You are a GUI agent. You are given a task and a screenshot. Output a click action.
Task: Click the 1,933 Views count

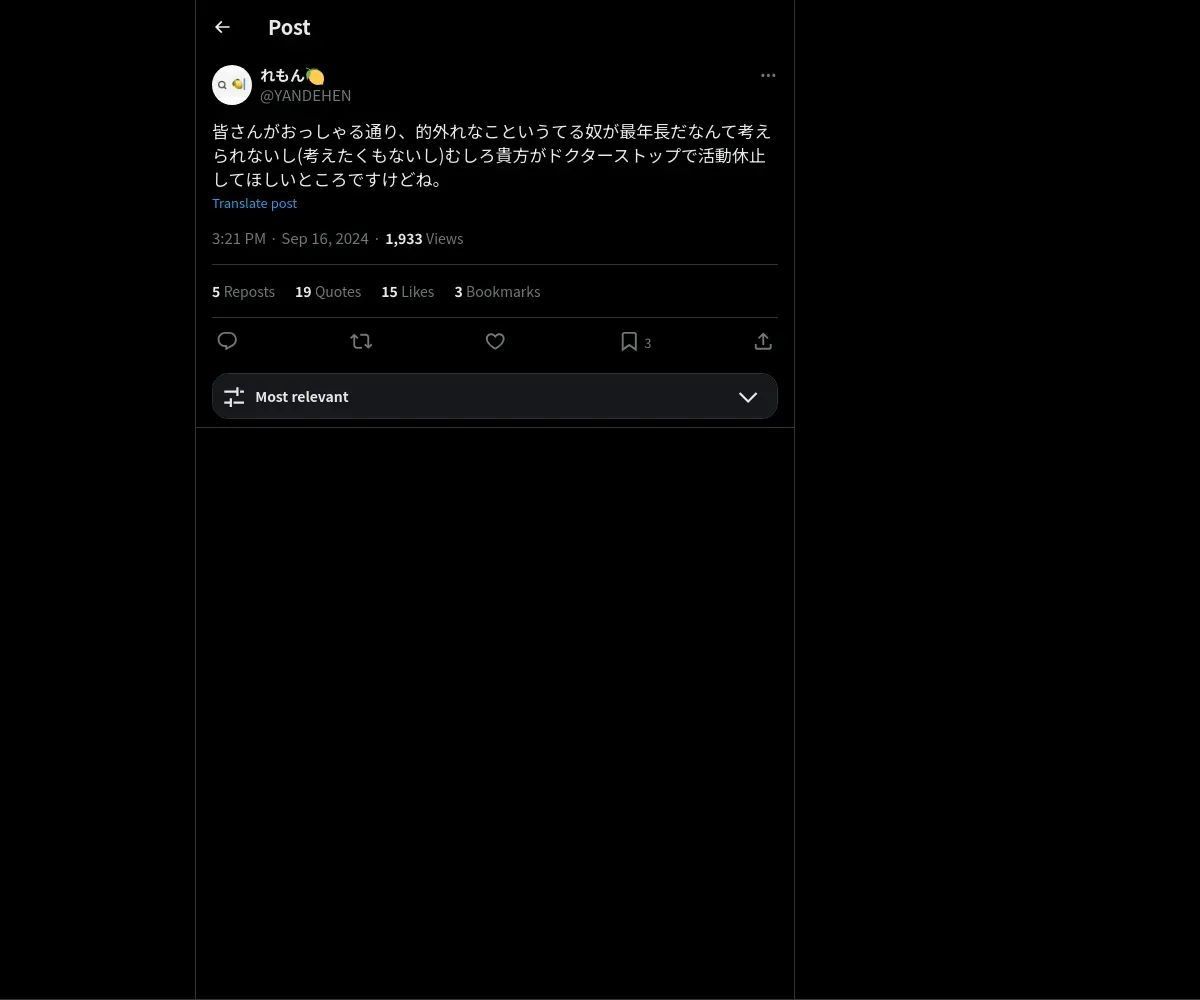pyautogui.click(x=424, y=239)
